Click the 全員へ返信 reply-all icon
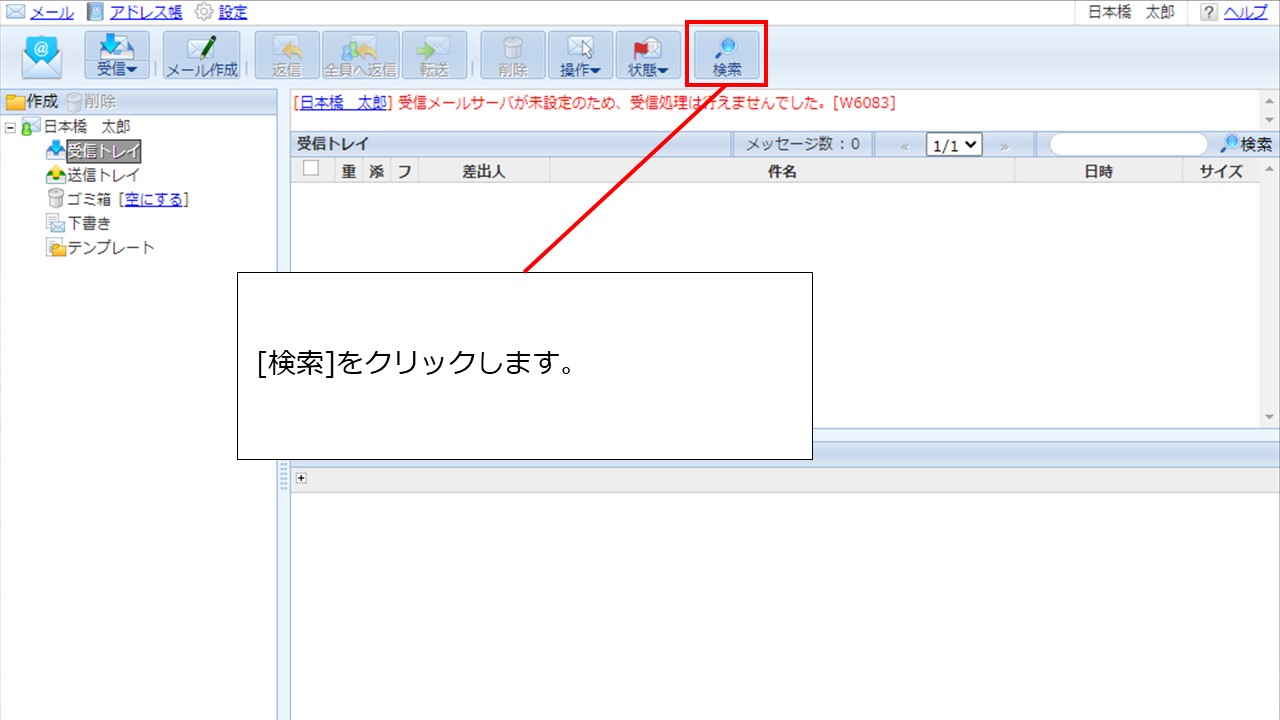 [360, 55]
